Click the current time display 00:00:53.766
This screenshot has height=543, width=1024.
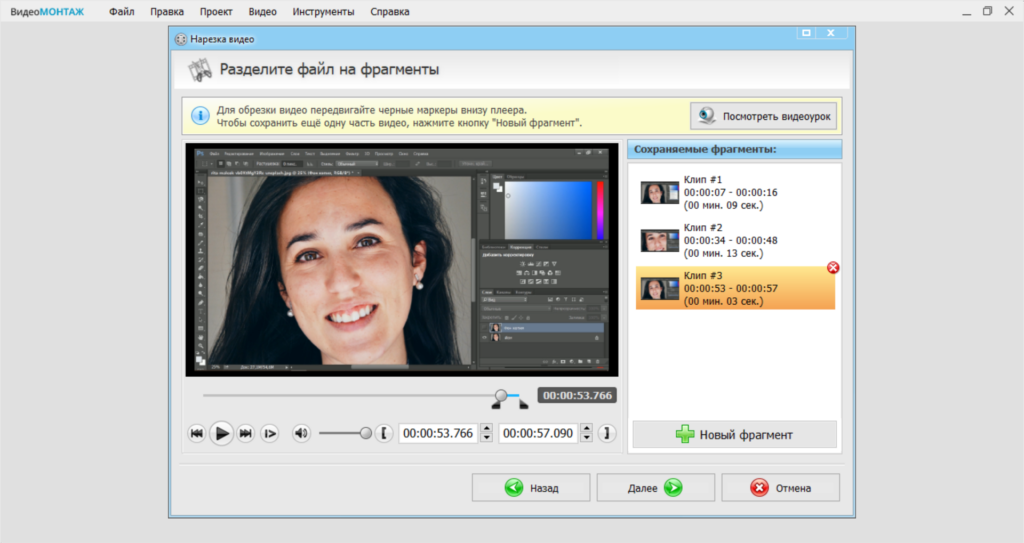[x=577, y=395]
